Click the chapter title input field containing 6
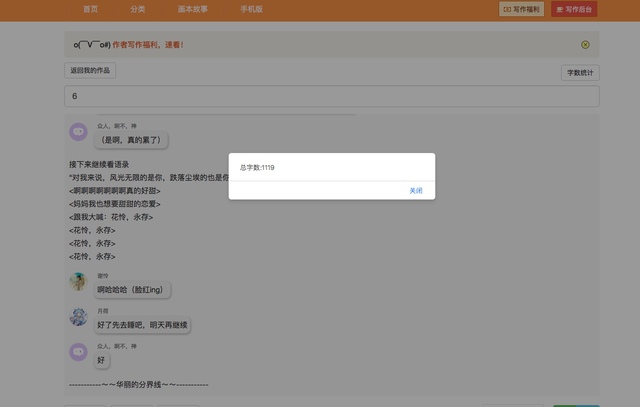 click(x=331, y=97)
